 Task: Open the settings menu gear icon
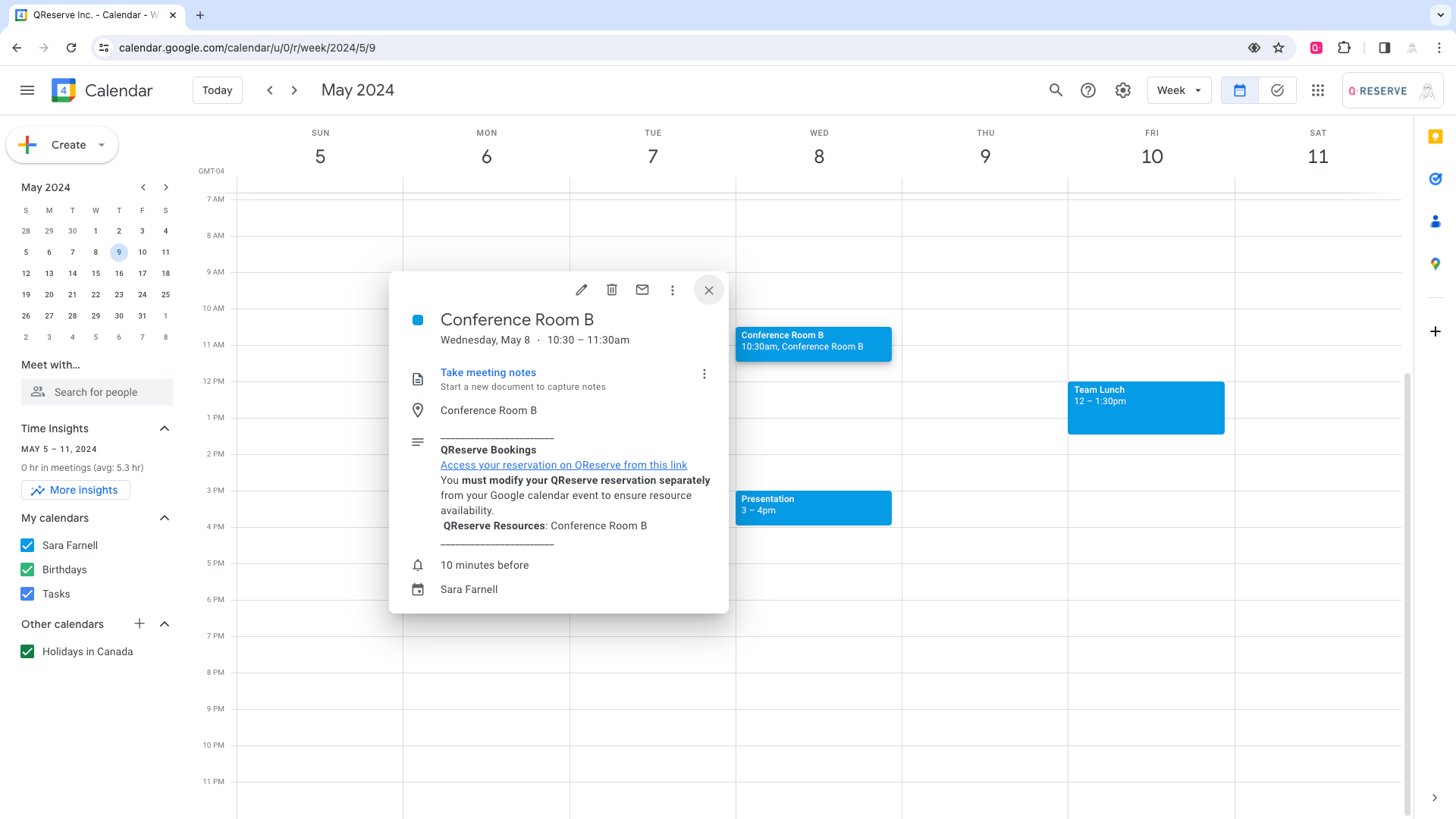pos(1123,90)
